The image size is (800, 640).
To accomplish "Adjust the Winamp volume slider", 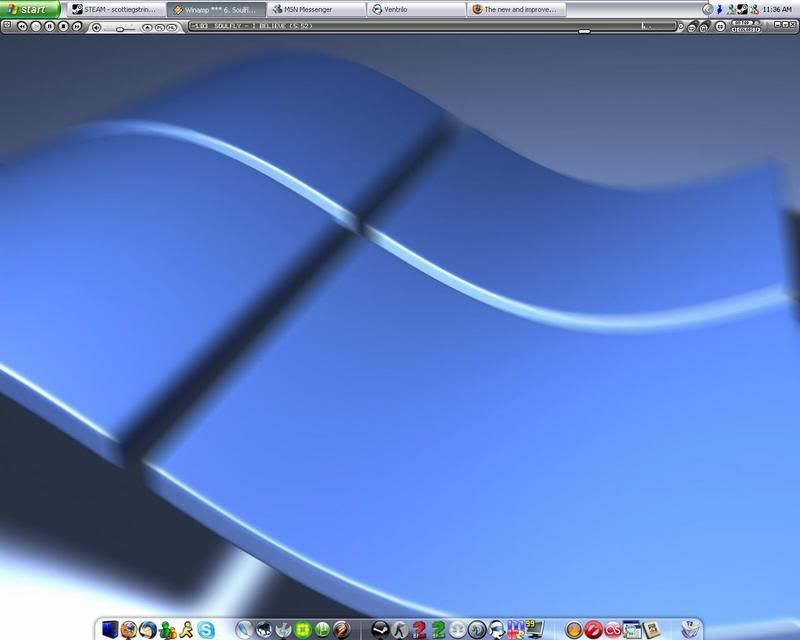I will coord(119,29).
